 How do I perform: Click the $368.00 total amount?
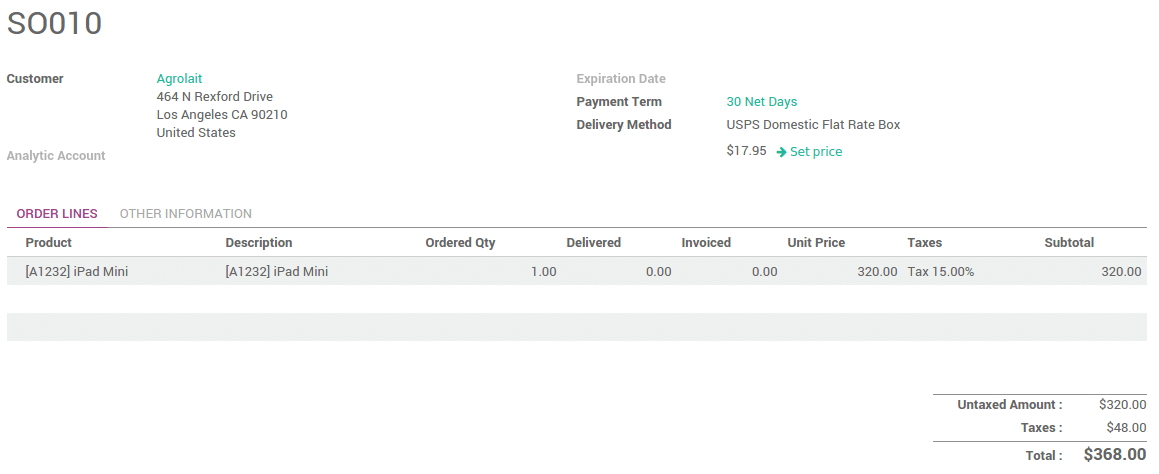[x=1114, y=455]
